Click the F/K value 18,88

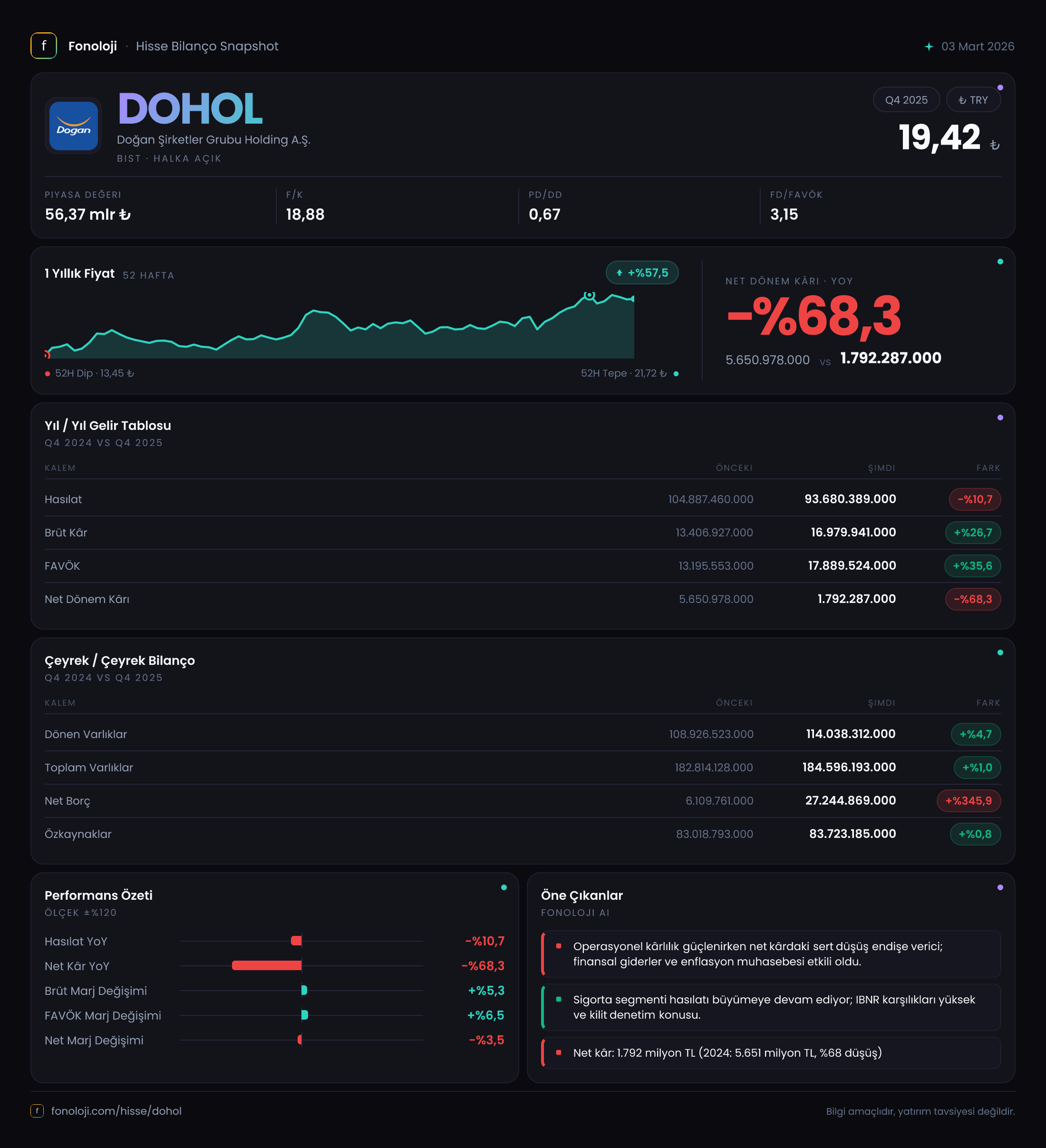tap(305, 214)
